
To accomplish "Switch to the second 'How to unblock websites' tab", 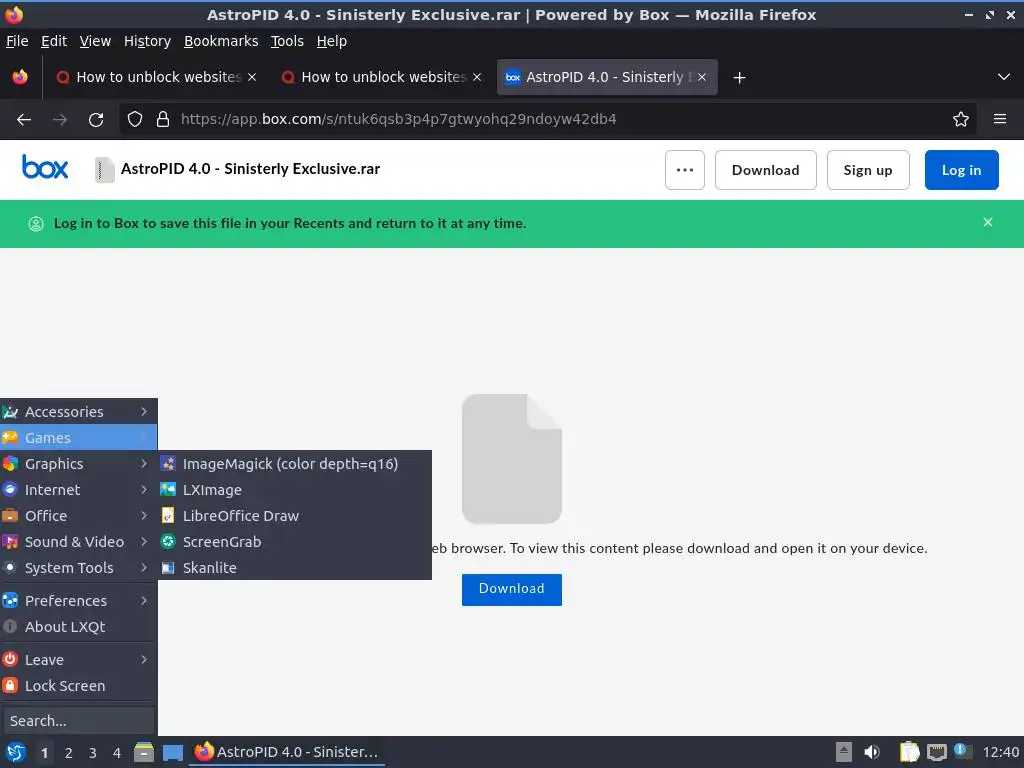I will (382, 77).
